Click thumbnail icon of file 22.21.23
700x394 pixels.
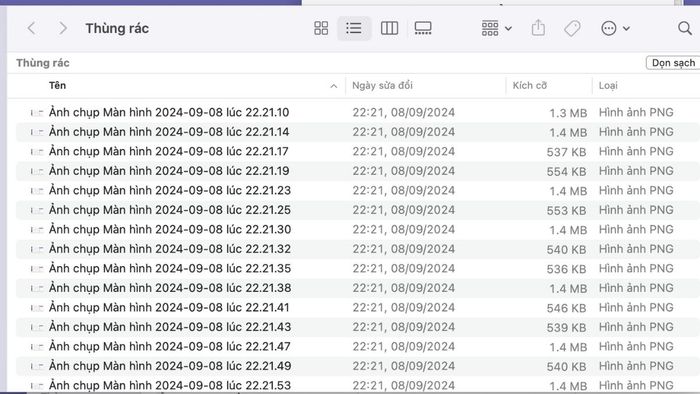[x=37, y=191]
